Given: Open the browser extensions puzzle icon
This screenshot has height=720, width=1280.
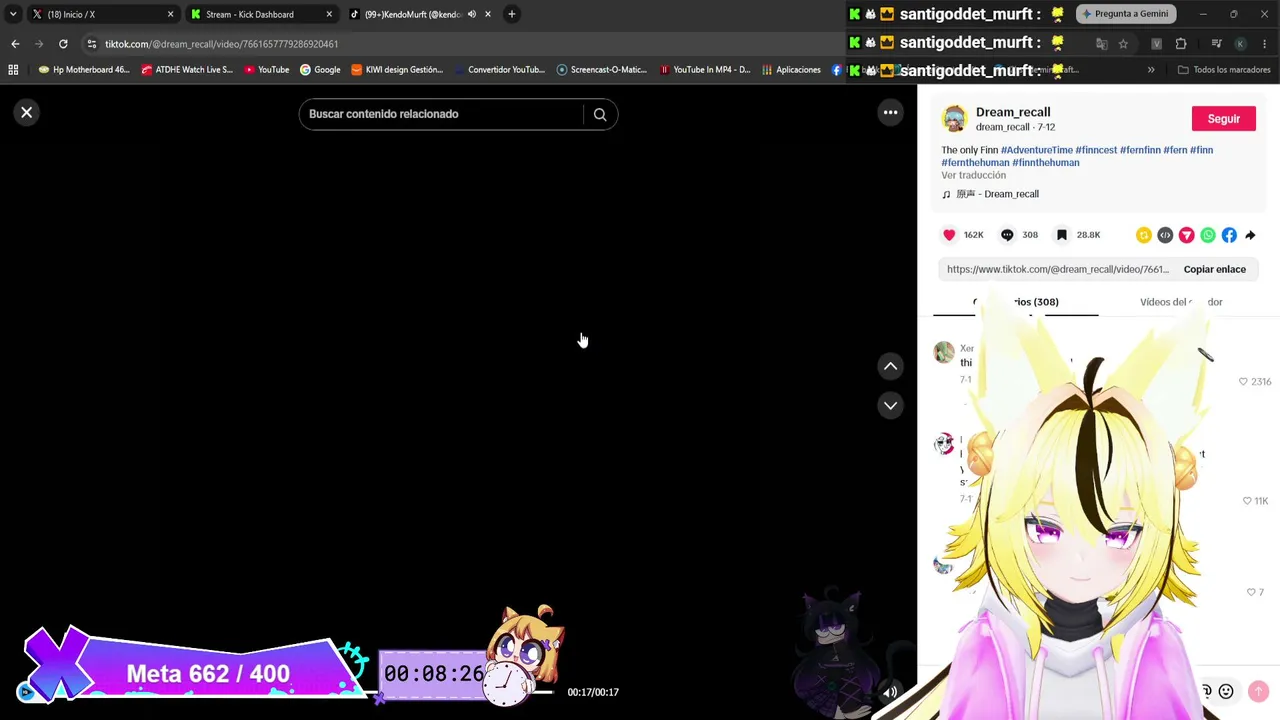Looking at the screenshot, I should [1181, 44].
